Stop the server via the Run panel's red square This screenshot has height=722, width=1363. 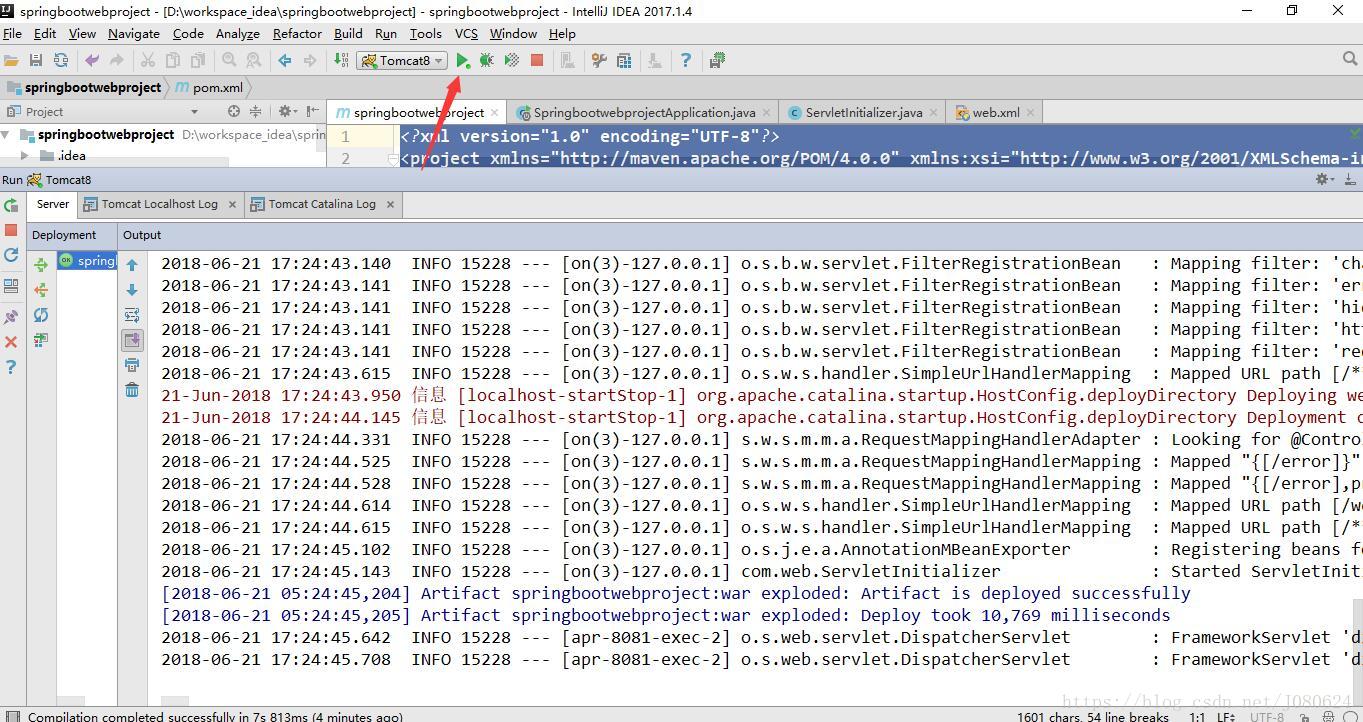tap(11, 230)
